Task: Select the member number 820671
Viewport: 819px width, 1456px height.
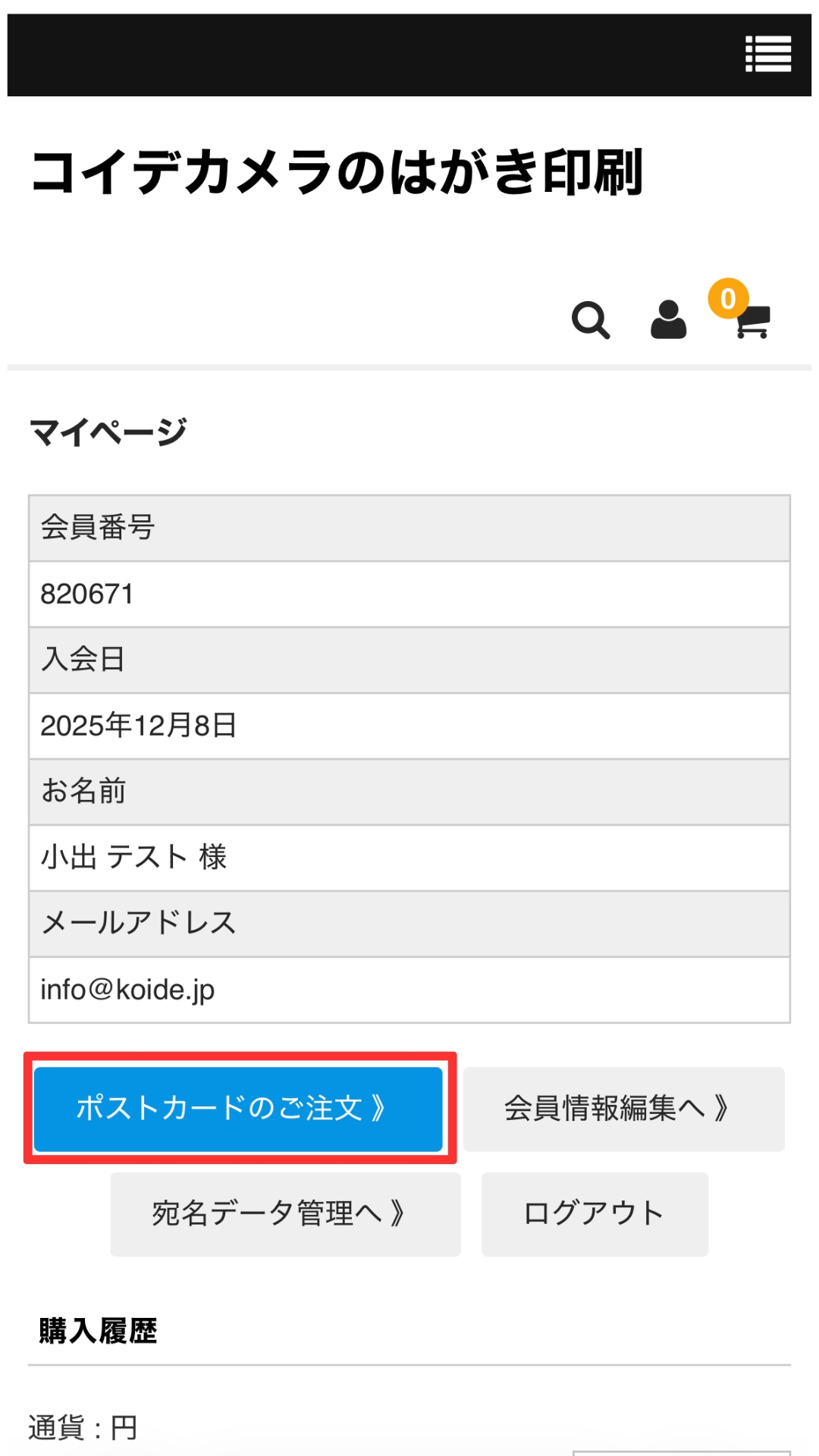Action: pyautogui.click(x=87, y=595)
